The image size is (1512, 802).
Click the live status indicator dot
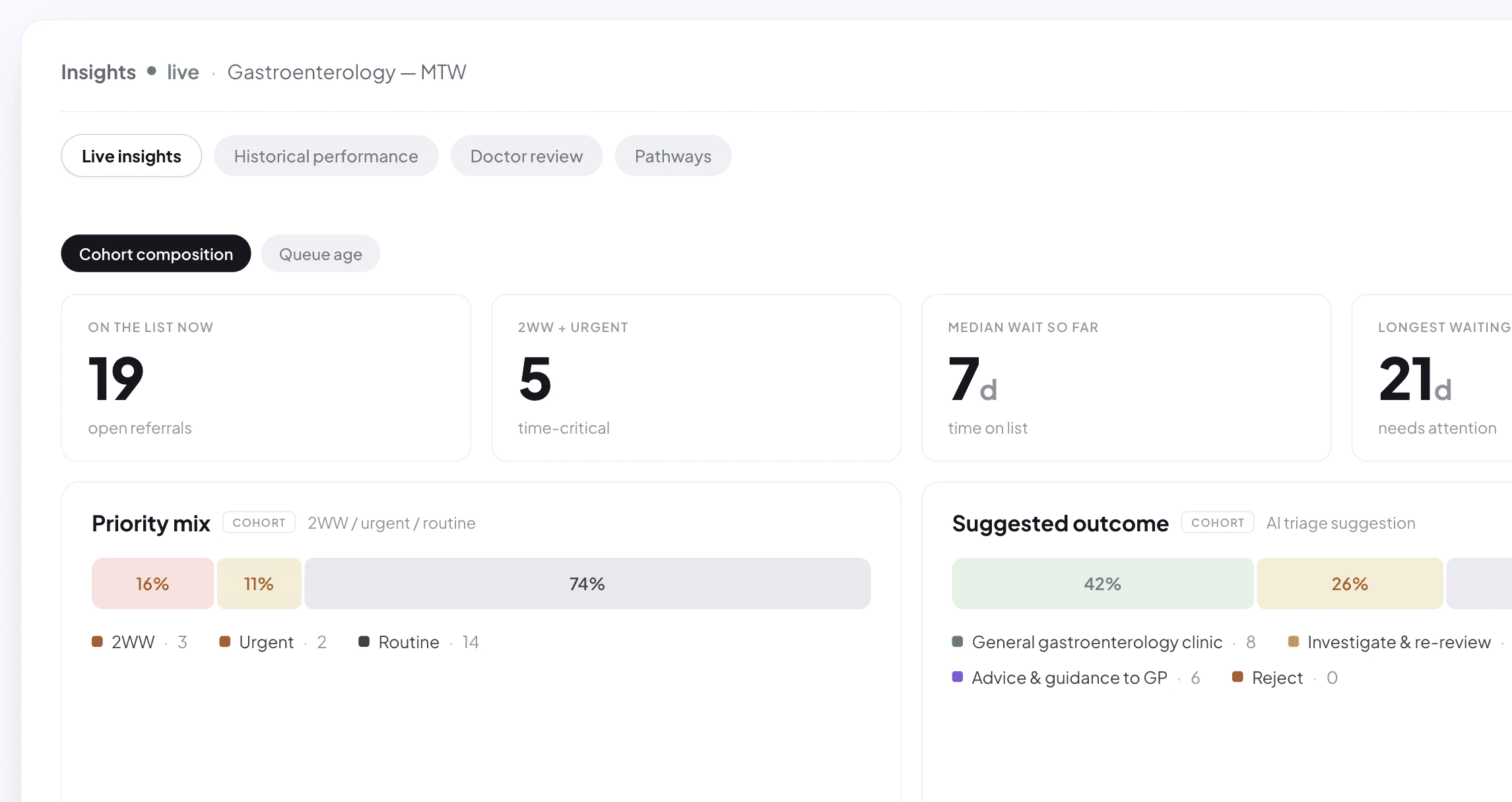152,71
